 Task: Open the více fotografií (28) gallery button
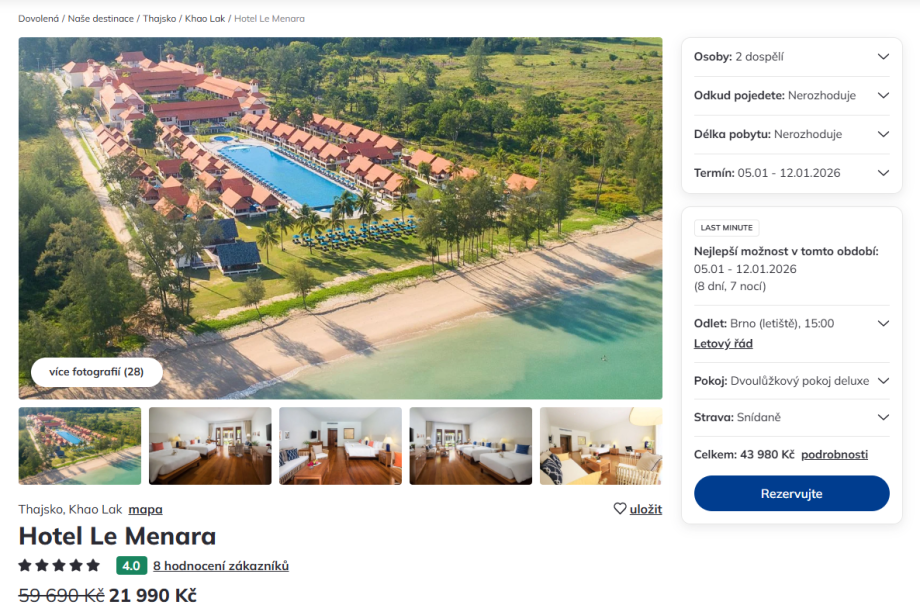(x=96, y=372)
